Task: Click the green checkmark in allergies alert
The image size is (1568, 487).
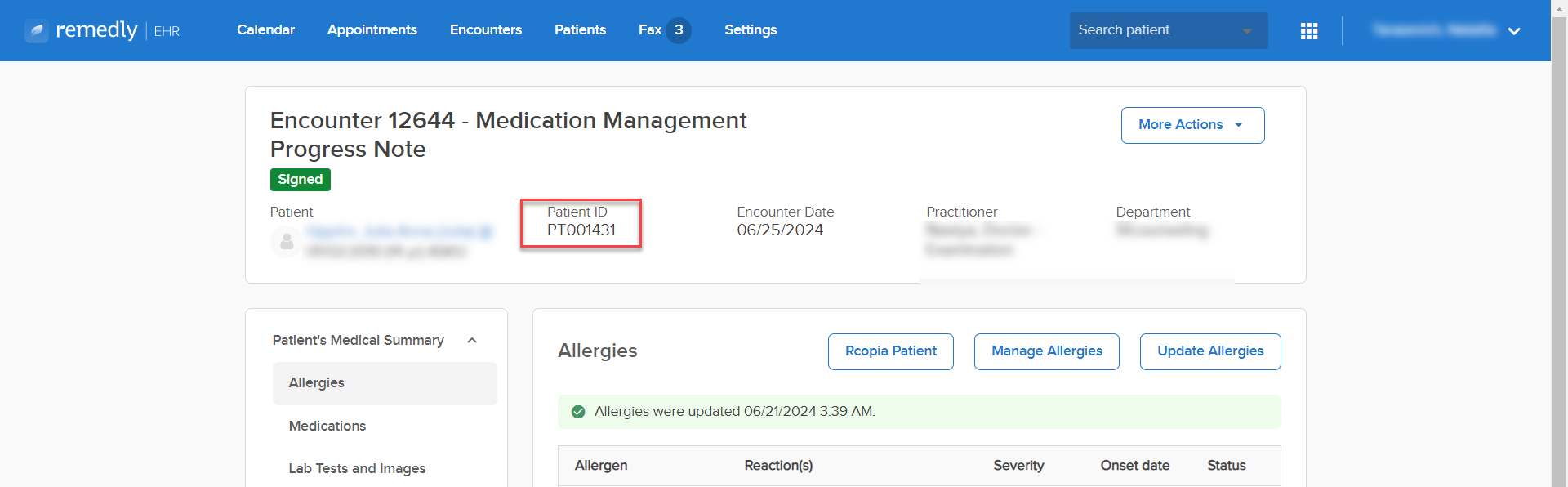Action: (x=578, y=412)
